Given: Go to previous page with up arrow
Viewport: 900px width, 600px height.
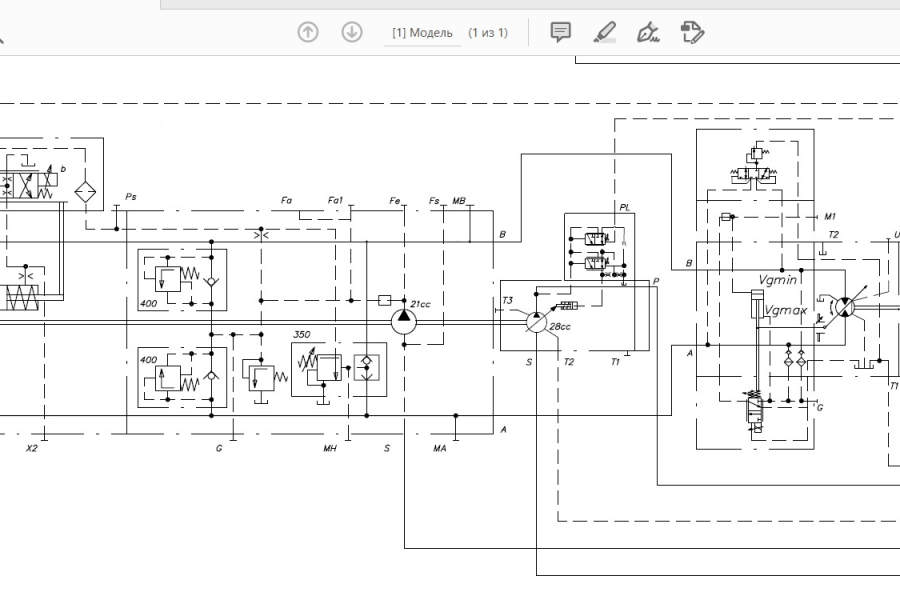Looking at the screenshot, I should click(x=308, y=32).
